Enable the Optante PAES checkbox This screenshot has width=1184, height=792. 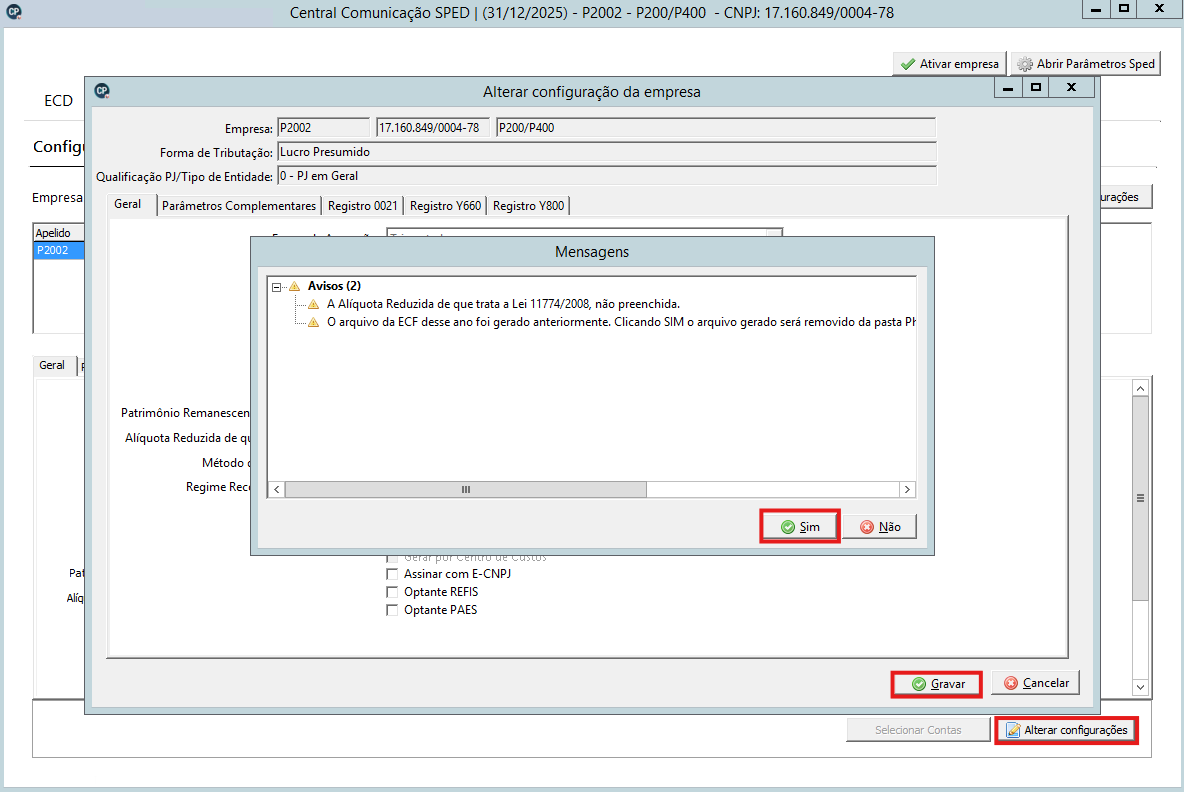pos(392,611)
